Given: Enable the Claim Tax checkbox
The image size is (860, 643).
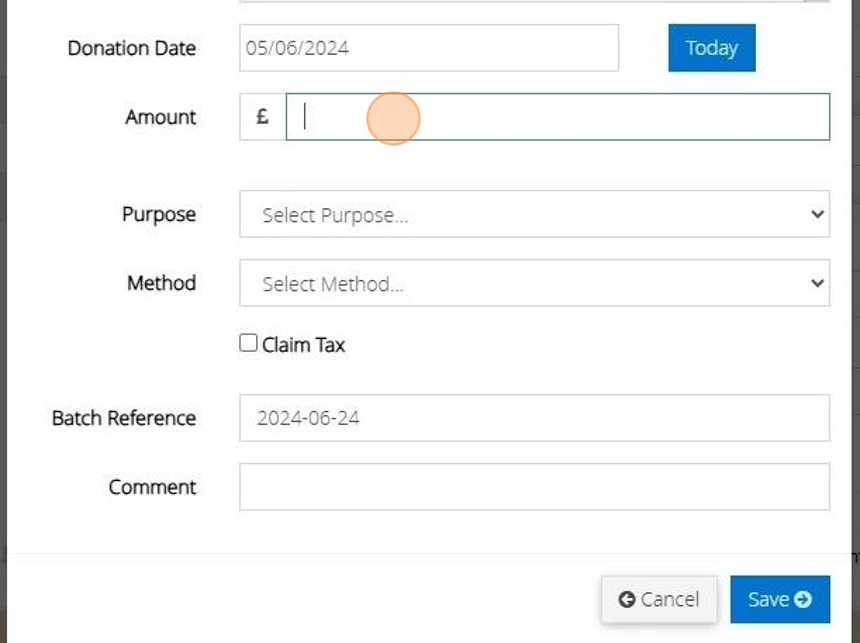Looking at the screenshot, I should point(249,344).
